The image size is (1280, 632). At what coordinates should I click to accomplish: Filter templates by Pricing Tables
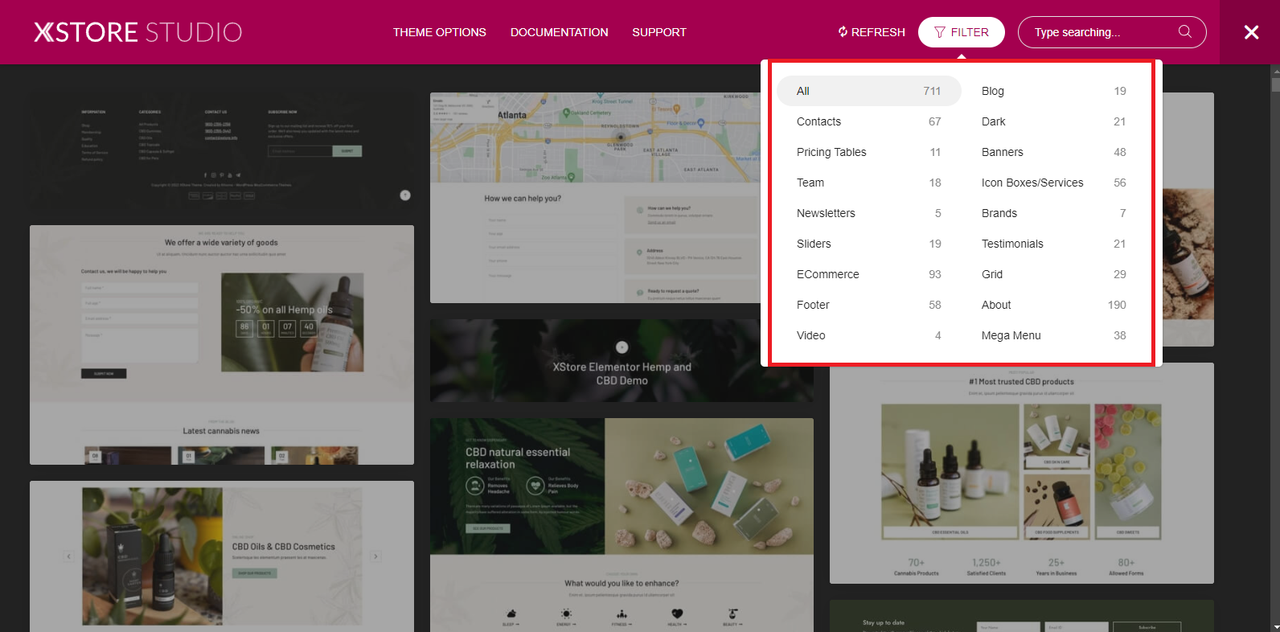869,152
